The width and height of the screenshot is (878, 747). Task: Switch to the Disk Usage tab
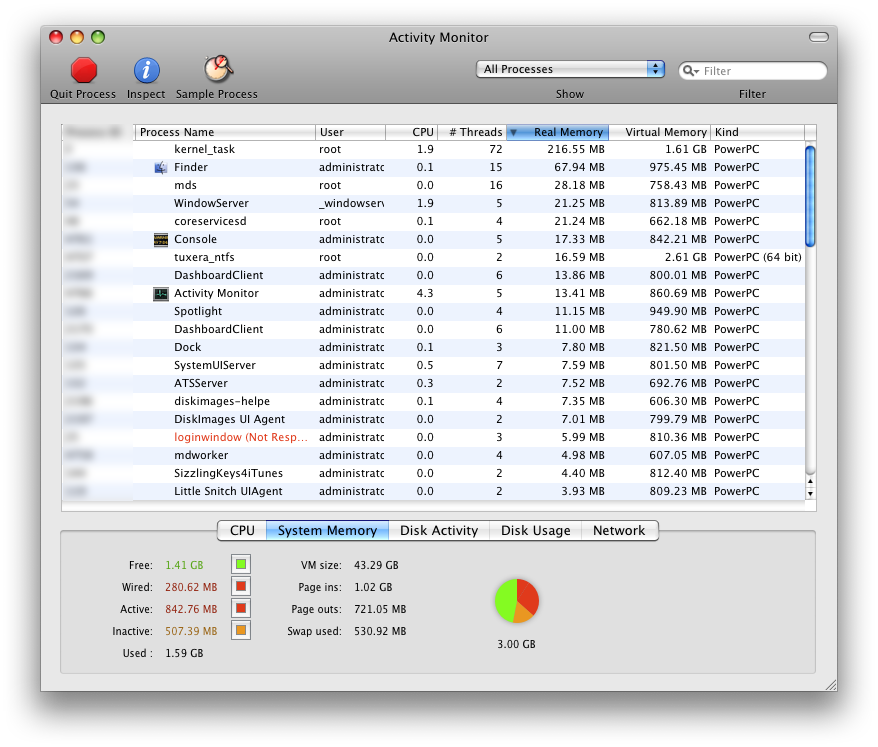(535, 530)
